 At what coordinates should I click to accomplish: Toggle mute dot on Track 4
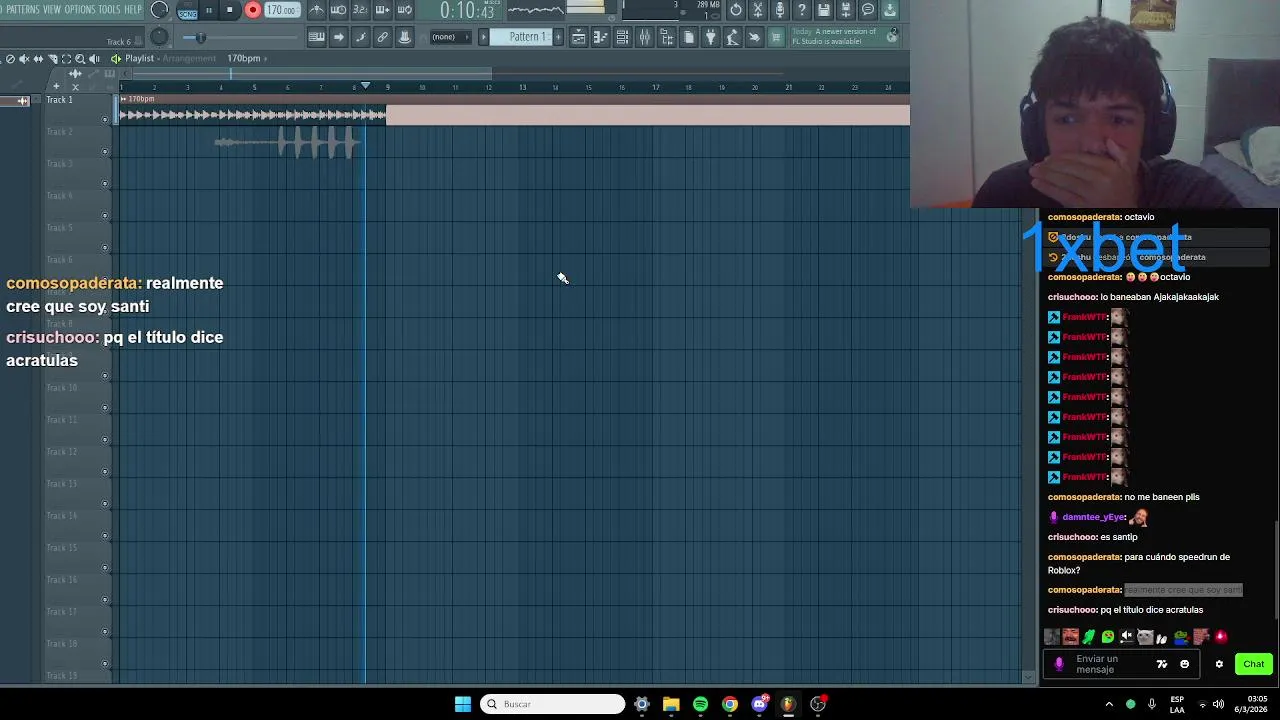point(105,216)
